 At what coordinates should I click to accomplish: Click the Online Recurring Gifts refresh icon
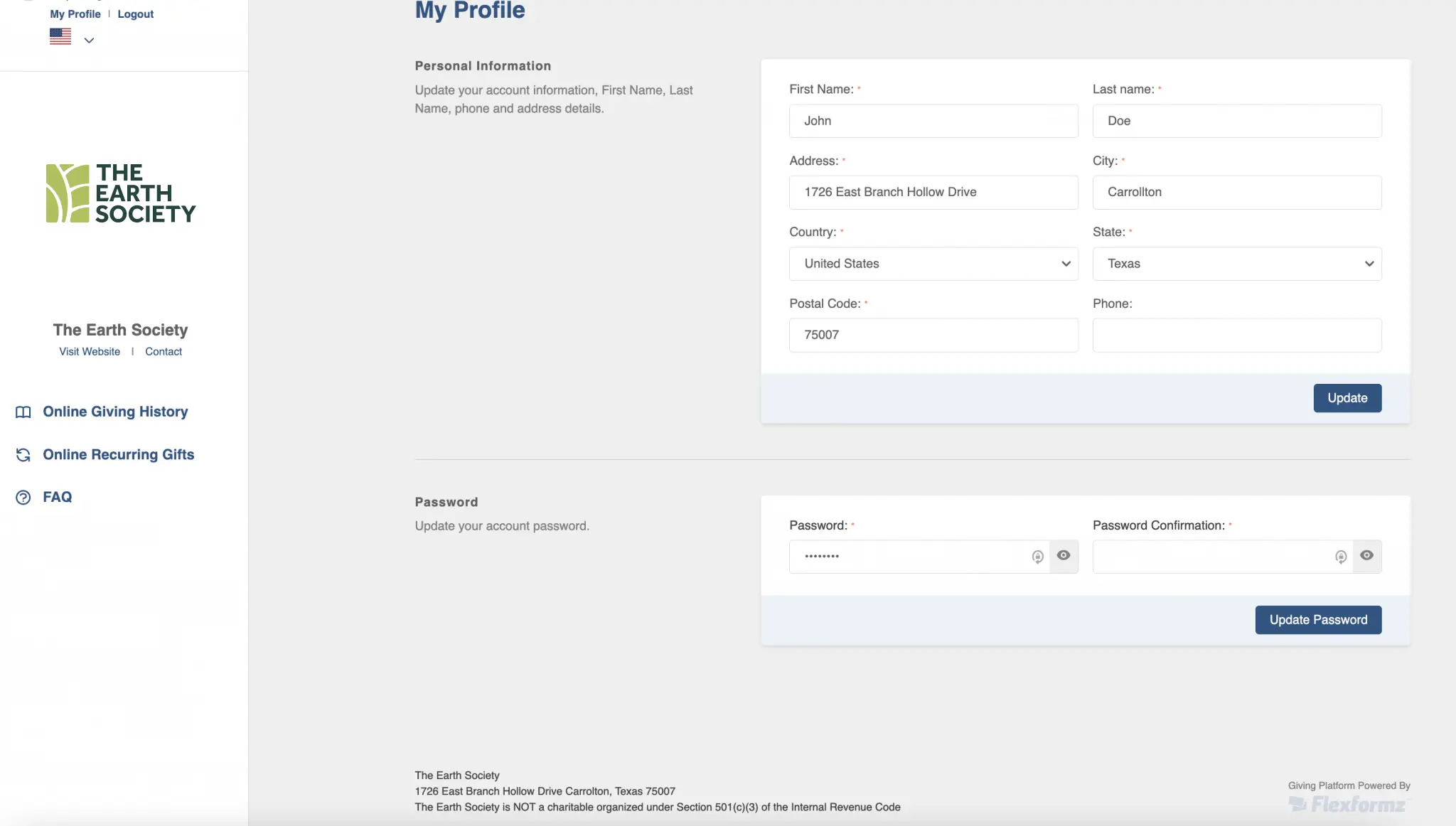[23, 455]
